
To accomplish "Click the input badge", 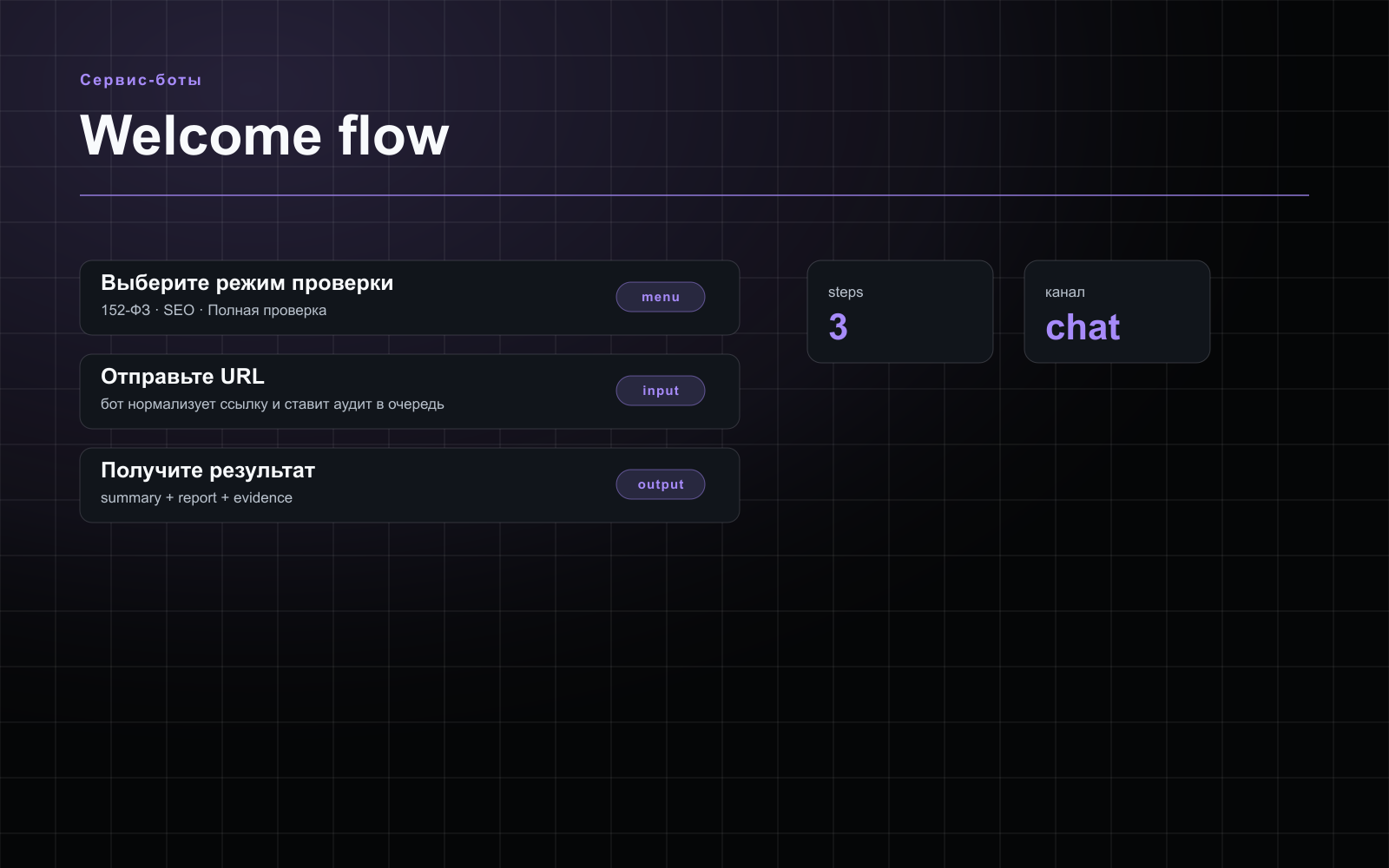I will pyautogui.click(x=660, y=391).
